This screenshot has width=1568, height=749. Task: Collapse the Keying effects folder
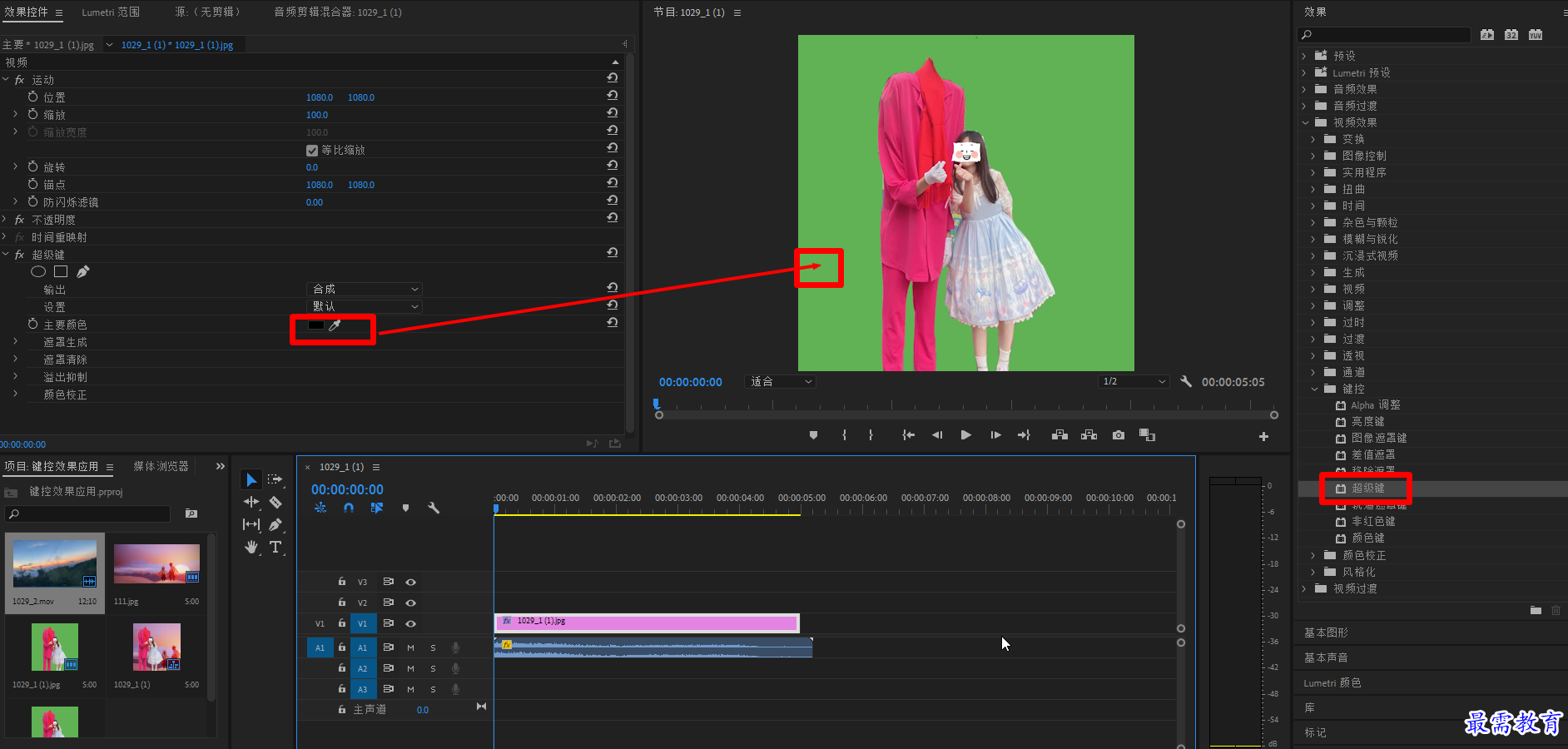(x=1314, y=389)
